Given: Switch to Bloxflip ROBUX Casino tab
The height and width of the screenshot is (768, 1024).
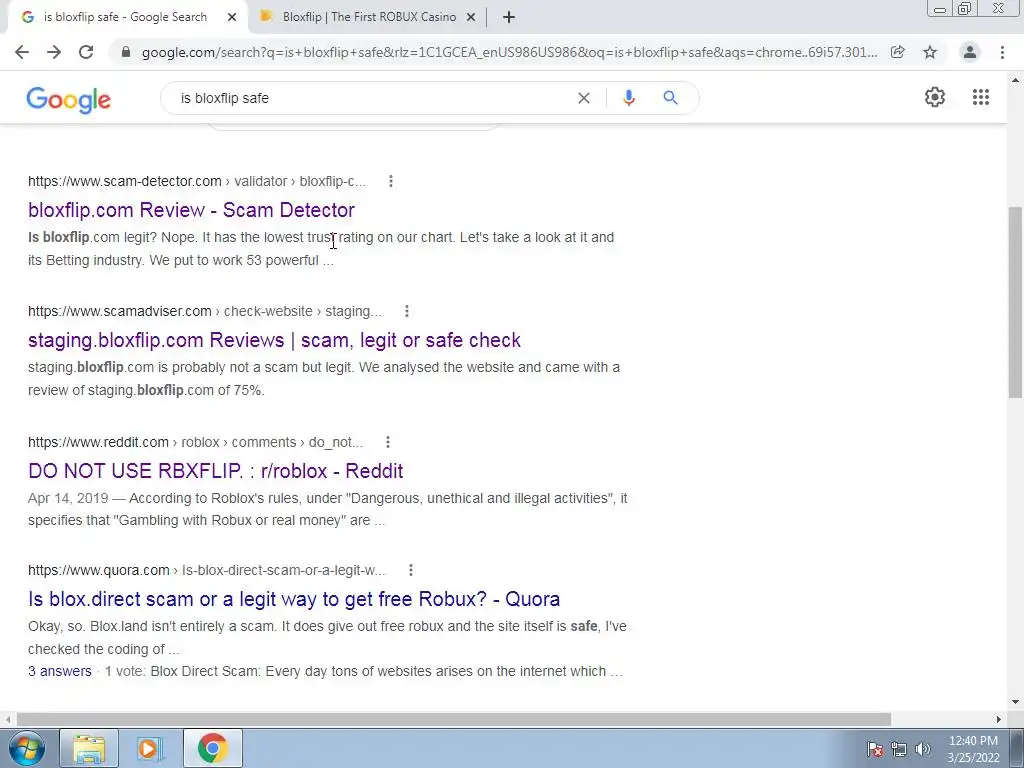Looking at the screenshot, I should click(x=369, y=17).
